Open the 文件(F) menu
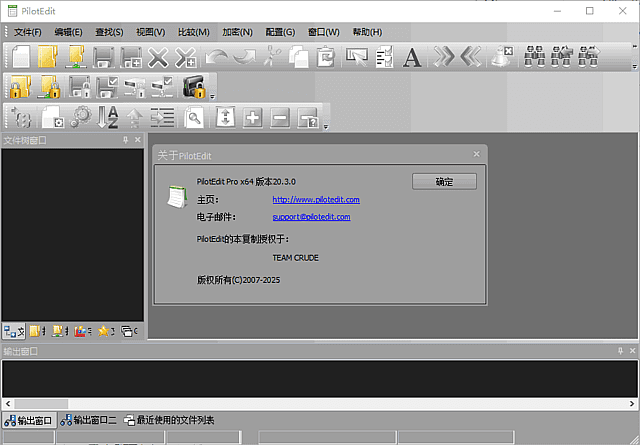Viewport: 640px width, 445px height. [x=28, y=32]
